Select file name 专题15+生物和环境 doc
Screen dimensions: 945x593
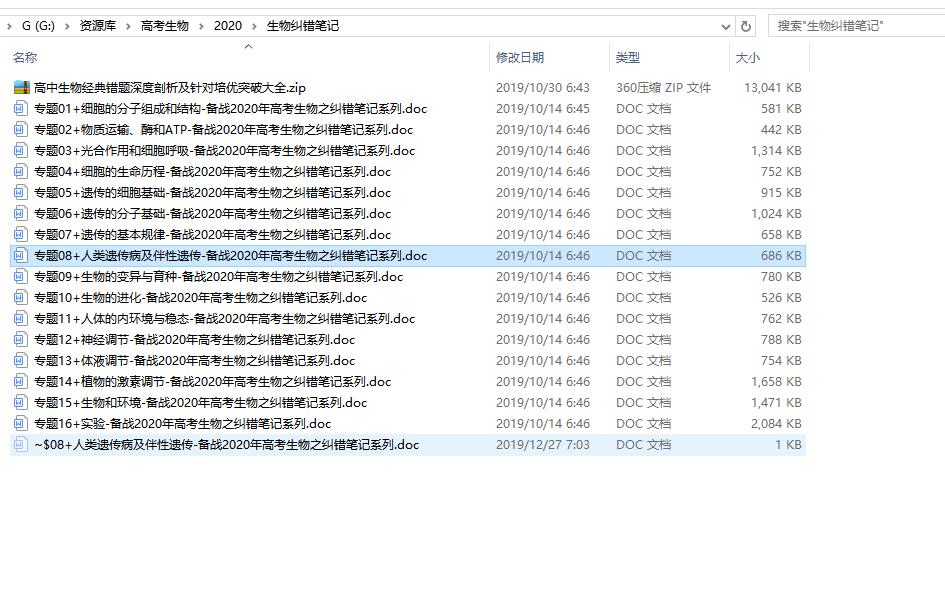(x=200, y=403)
